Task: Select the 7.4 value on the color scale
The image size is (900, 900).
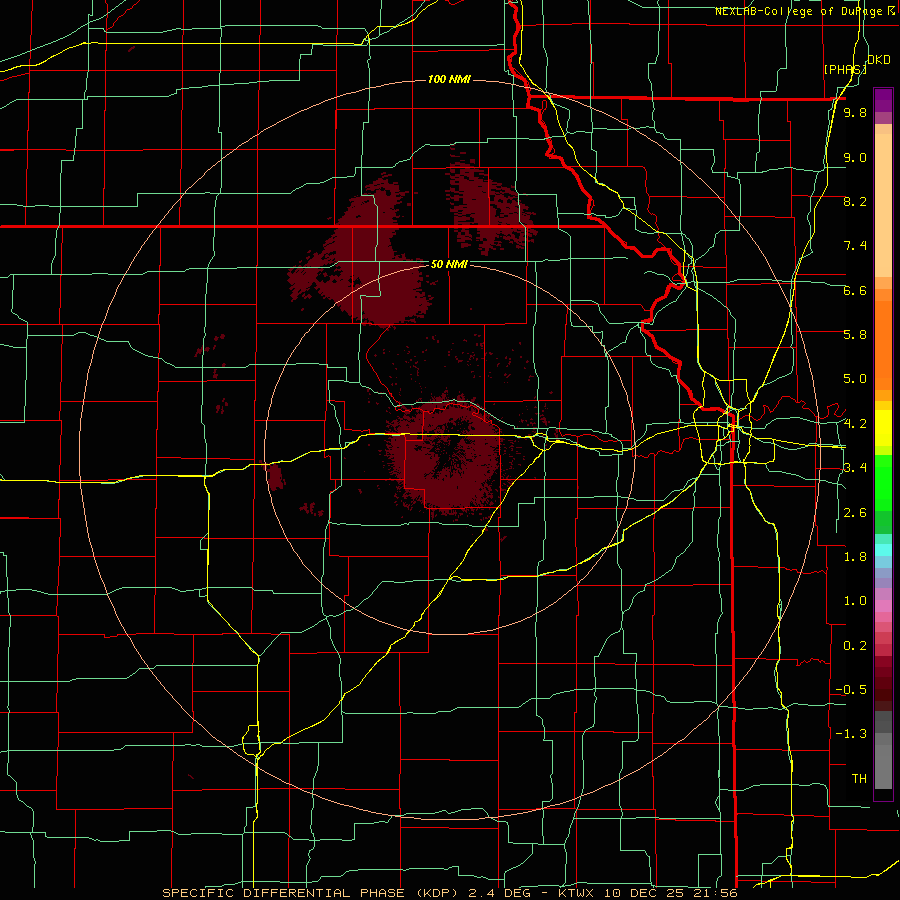Action: [x=855, y=246]
